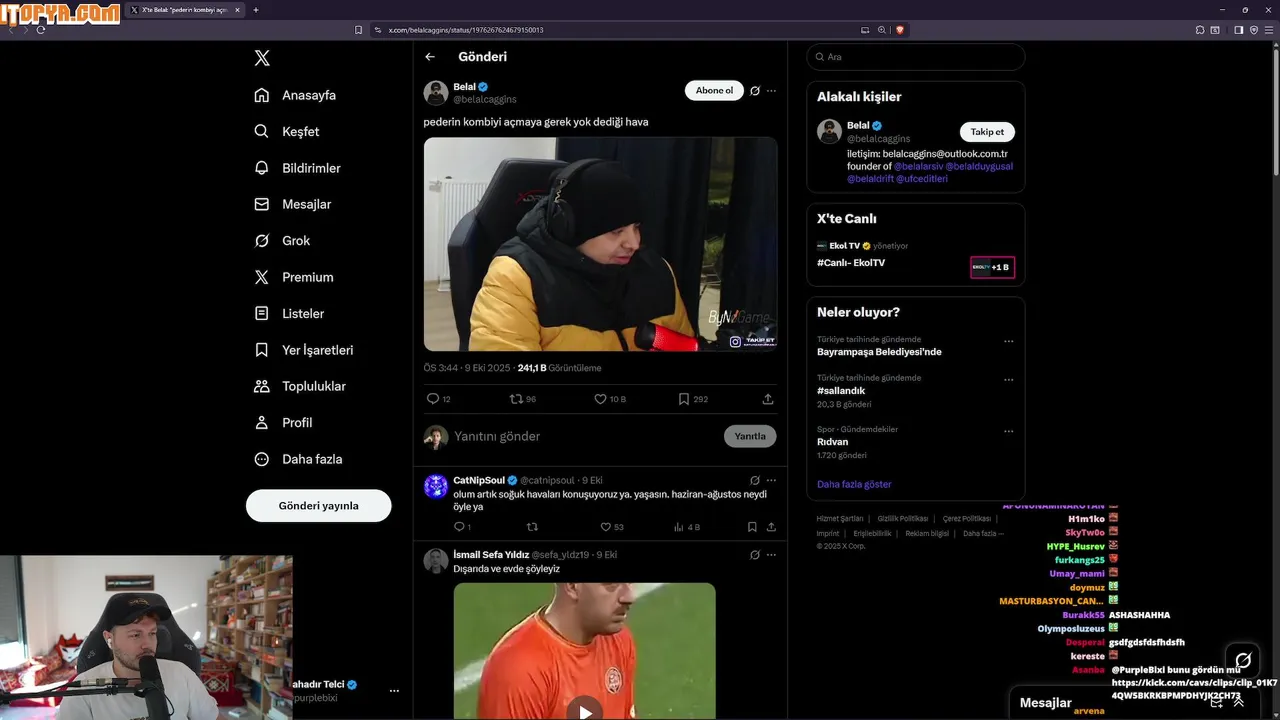Screen dimensions: 1280x720
Task: Open the browser hamburger menu
Action: click(1268, 30)
